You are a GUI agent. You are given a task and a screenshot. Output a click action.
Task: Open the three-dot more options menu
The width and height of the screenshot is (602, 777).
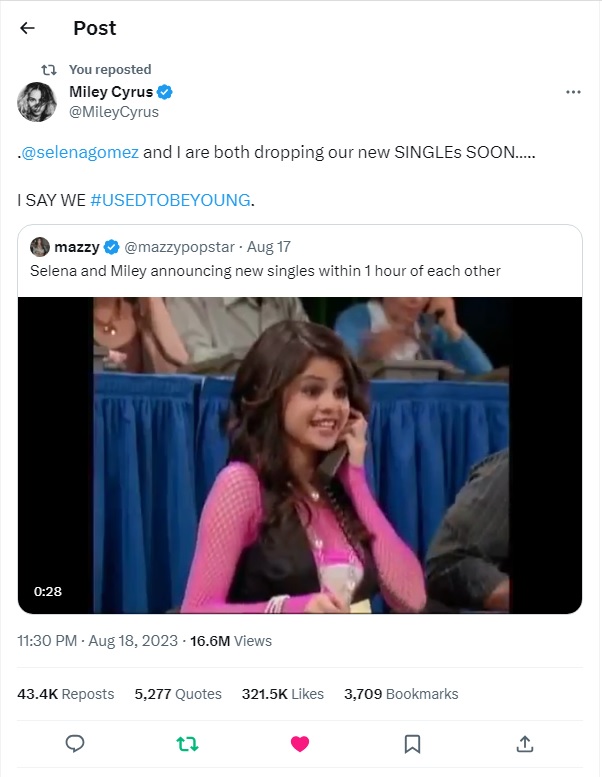pos(573,92)
